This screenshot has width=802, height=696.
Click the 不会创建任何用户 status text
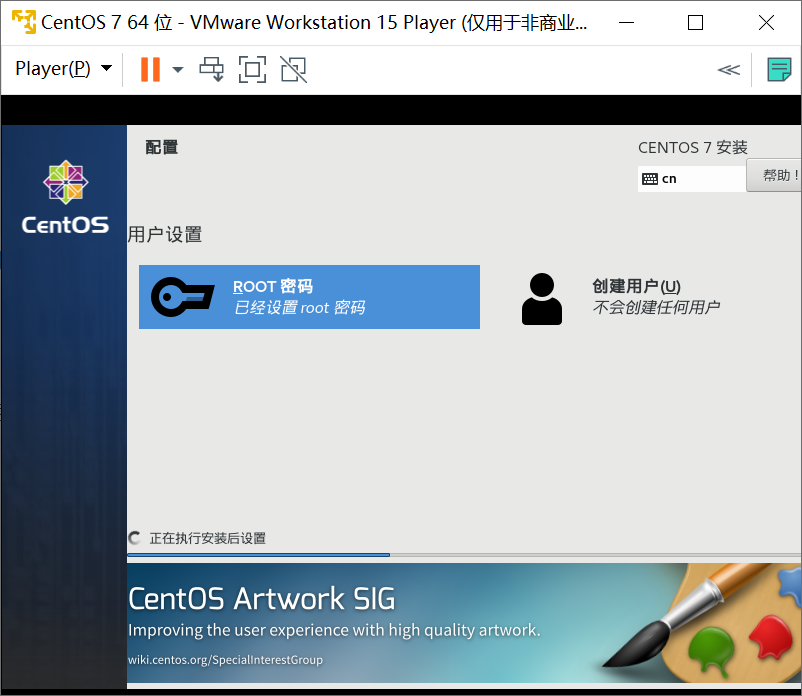[x=656, y=307]
